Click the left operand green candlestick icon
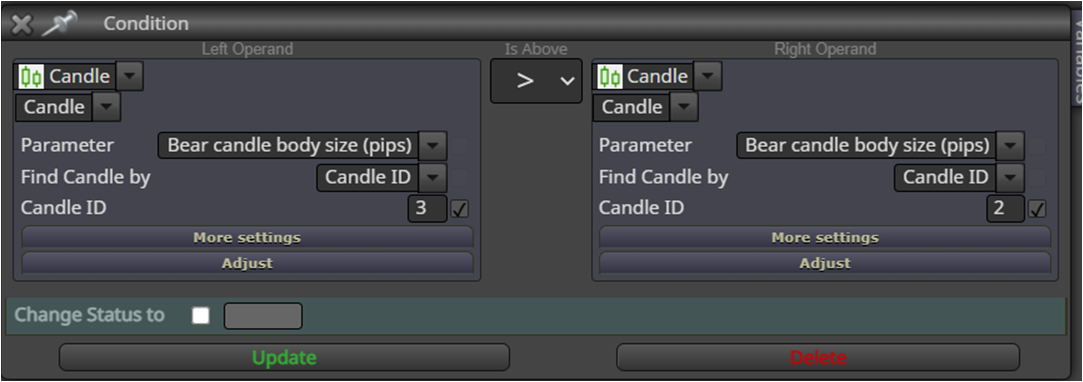Viewport: 1083px width, 382px height. 31,76
